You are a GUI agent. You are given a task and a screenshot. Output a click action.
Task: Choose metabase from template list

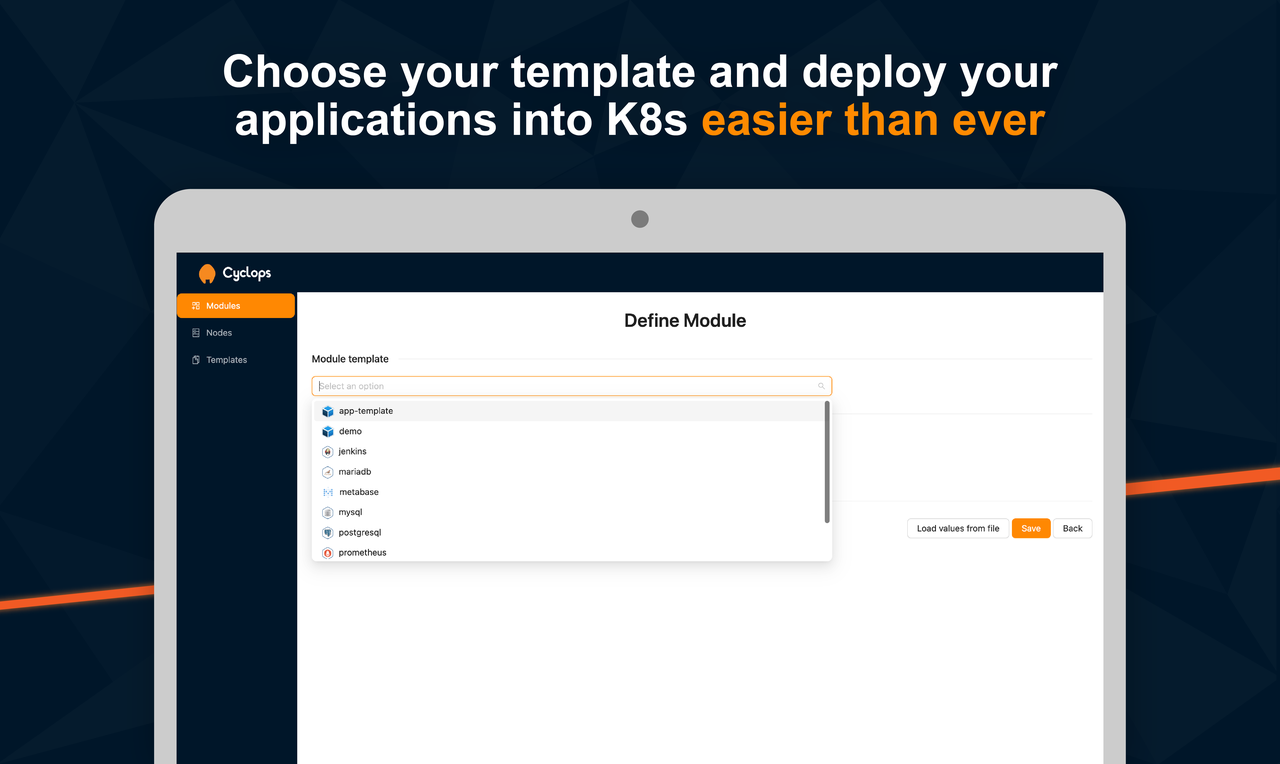click(x=568, y=492)
